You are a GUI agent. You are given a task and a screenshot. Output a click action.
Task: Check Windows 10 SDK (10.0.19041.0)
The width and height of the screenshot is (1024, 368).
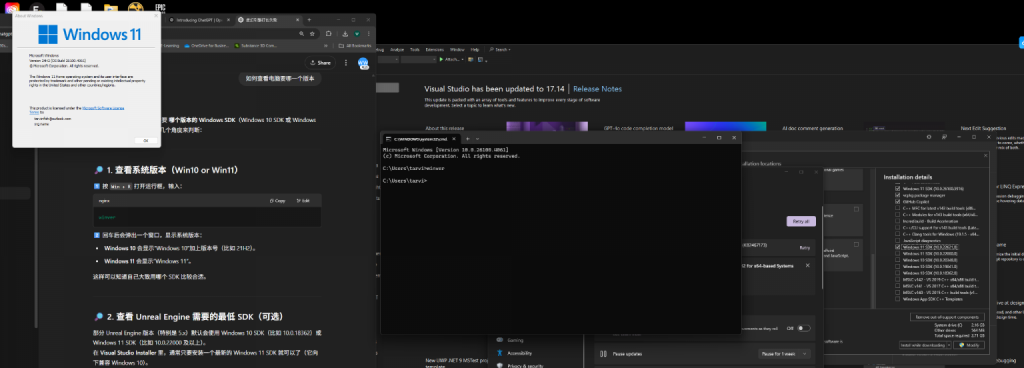(897, 267)
